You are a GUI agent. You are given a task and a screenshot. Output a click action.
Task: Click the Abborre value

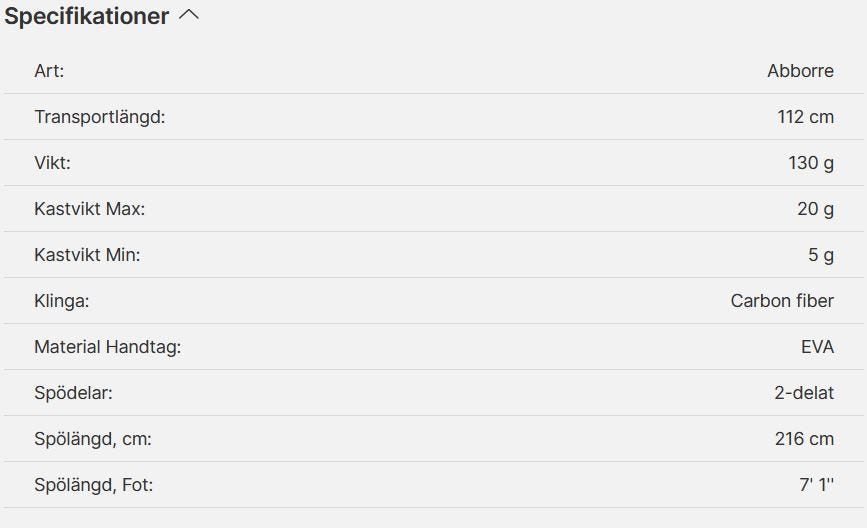pyautogui.click(x=800, y=71)
